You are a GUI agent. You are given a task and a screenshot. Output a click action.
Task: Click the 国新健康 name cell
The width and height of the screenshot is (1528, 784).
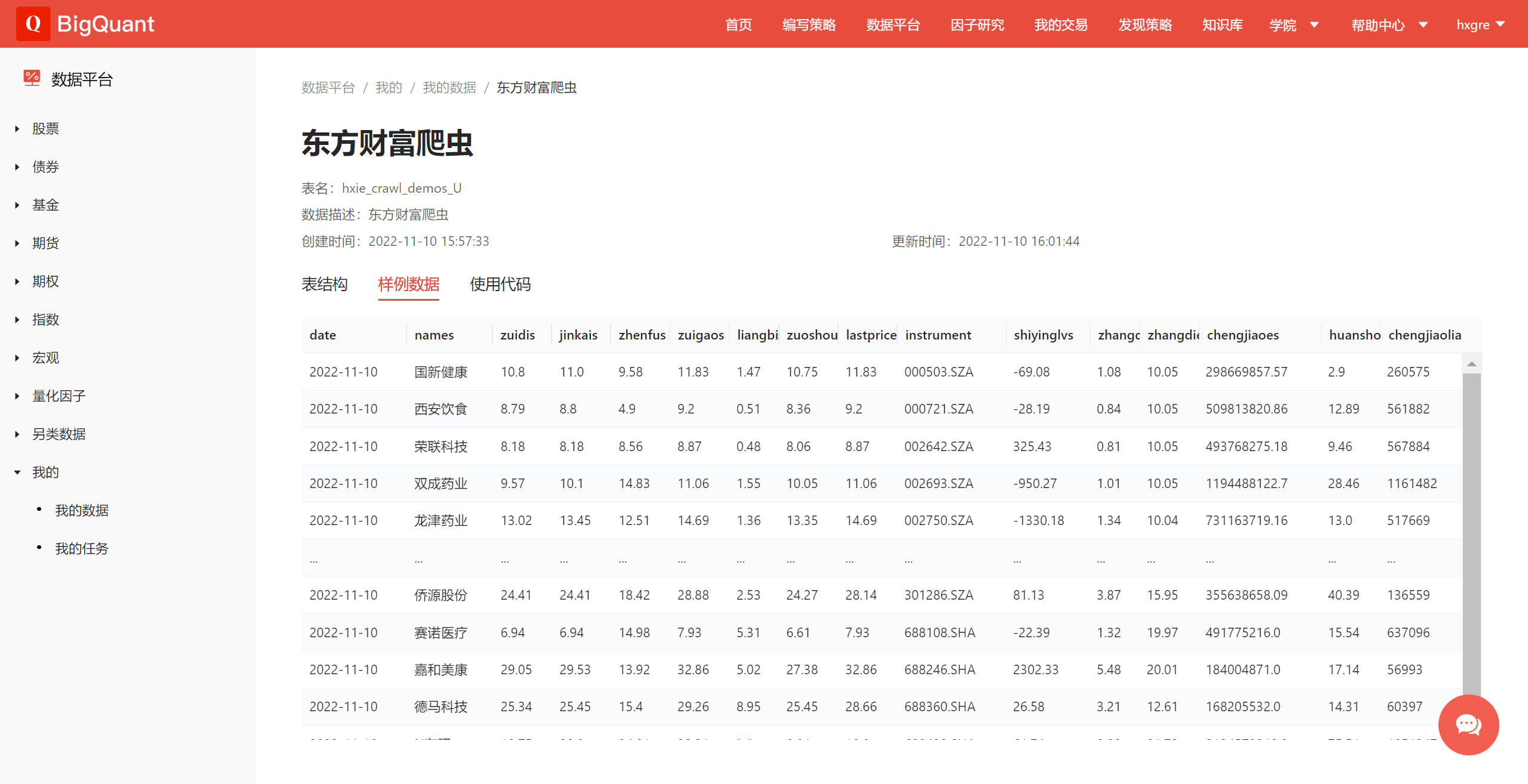tap(440, 372)
